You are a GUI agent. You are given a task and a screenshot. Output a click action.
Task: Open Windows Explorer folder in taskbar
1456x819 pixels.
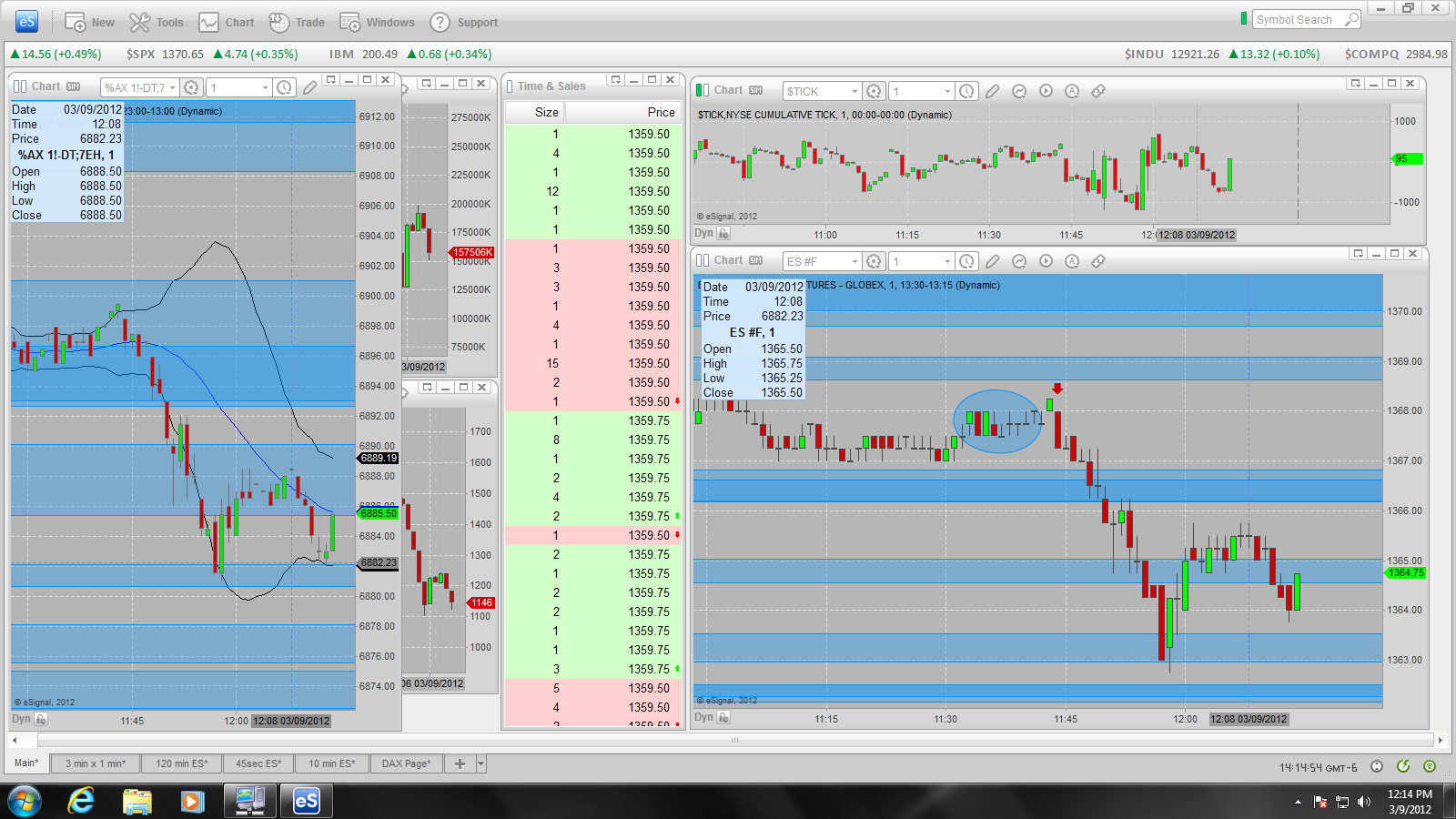pyautogui.click(x=137, y=802)
